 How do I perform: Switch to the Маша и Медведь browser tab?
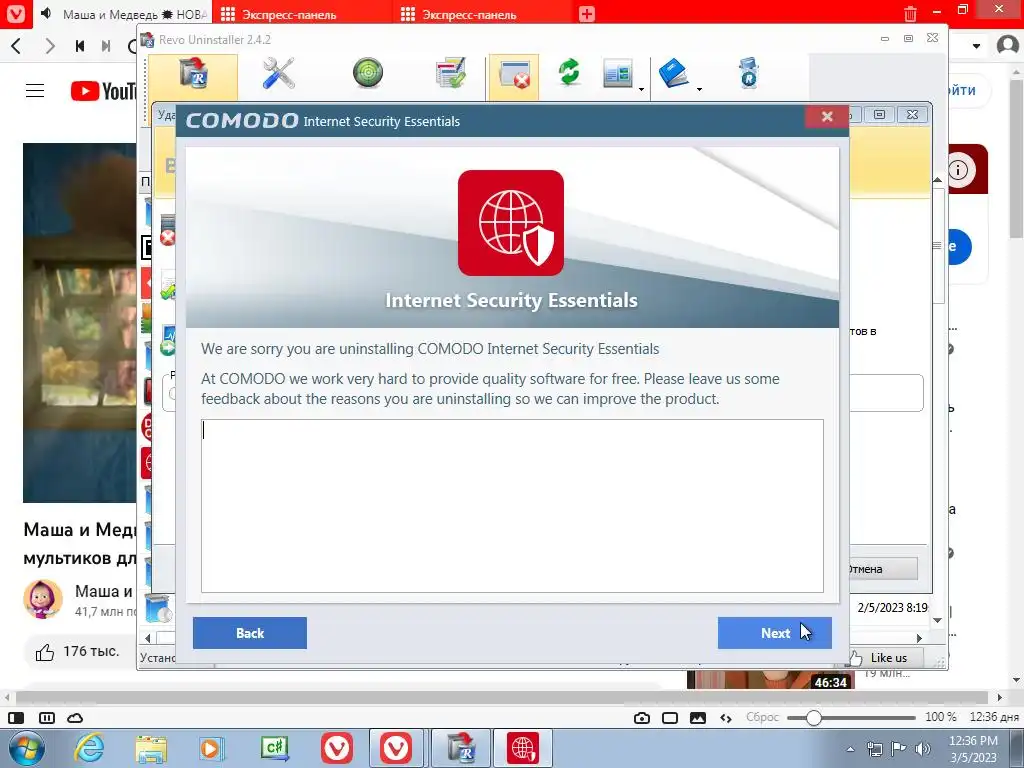click(x=125, y=14)
